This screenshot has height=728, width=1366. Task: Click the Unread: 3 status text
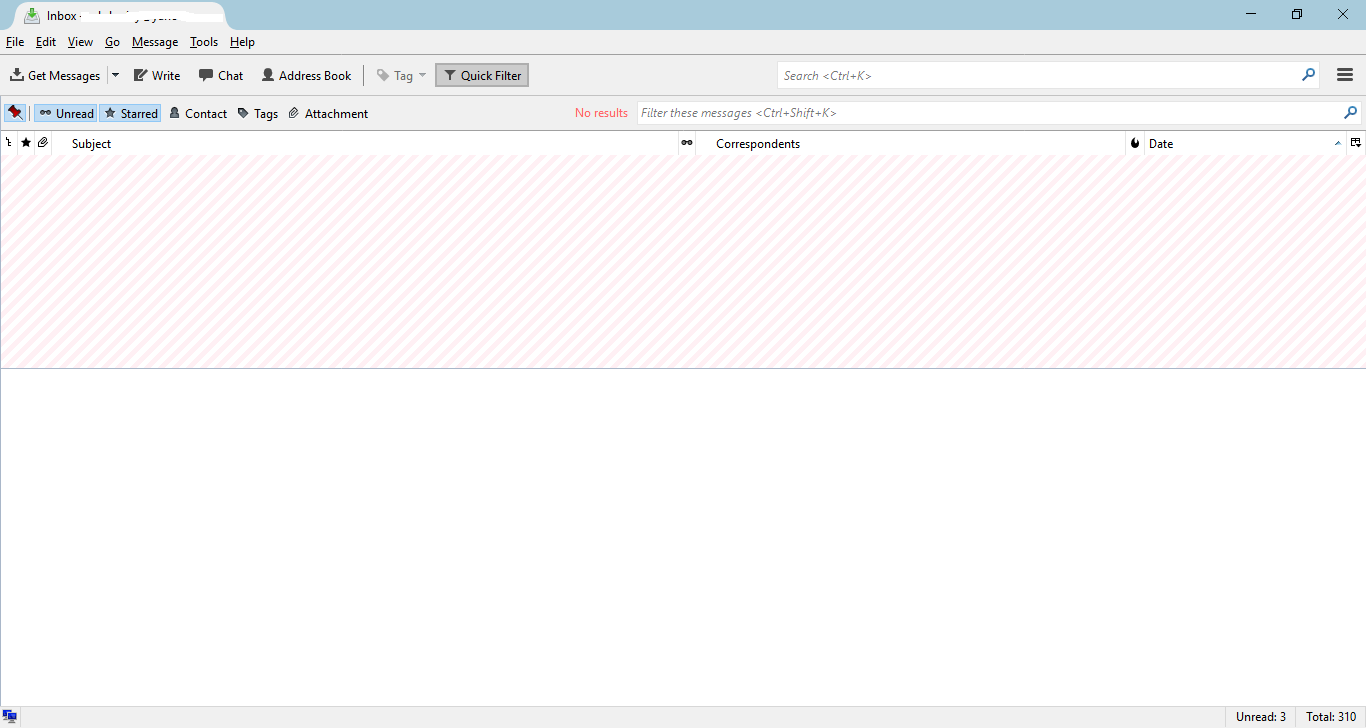[1261, 717]
